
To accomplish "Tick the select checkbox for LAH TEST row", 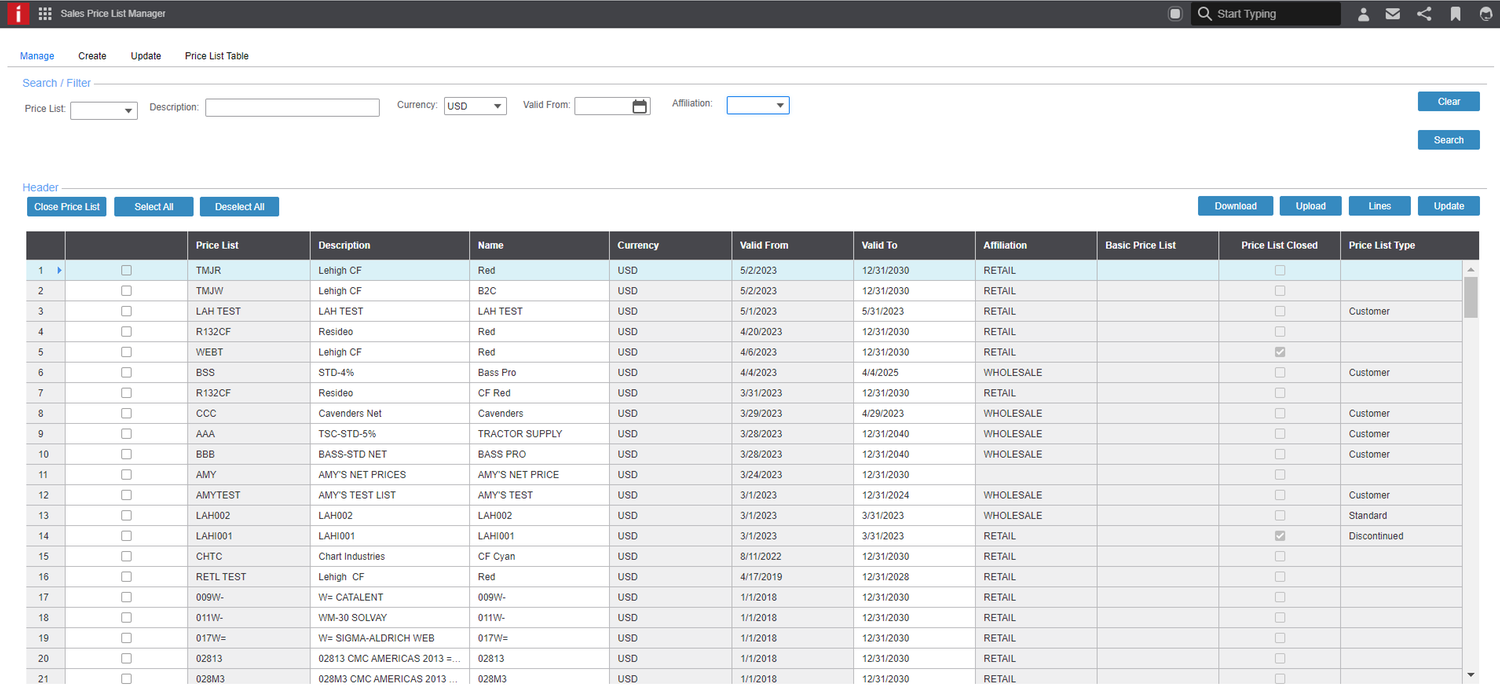I will coord(126,311).
